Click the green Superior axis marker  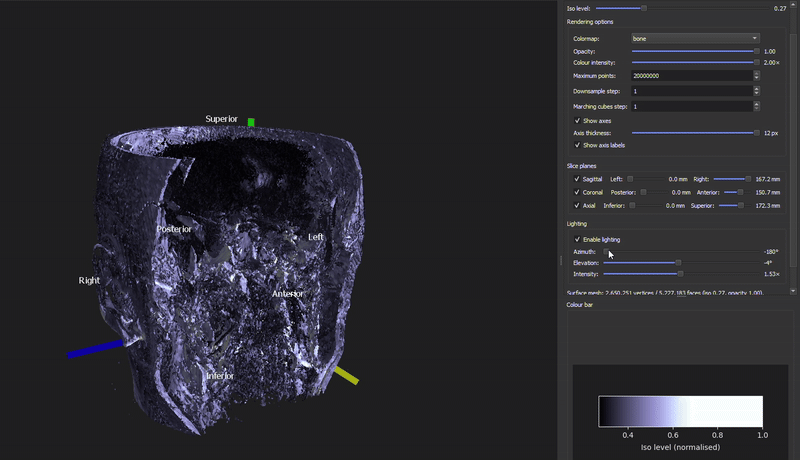[x=251, y=122]
